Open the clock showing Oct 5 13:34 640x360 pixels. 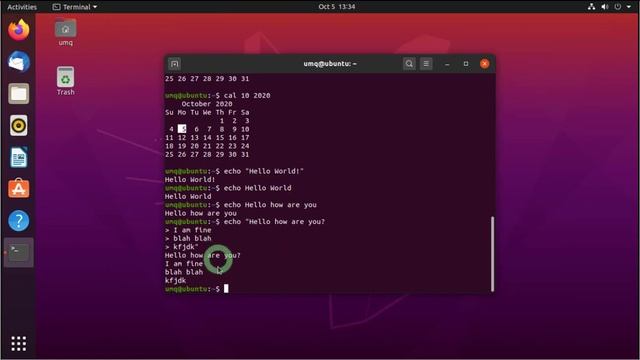coord(337,7)
